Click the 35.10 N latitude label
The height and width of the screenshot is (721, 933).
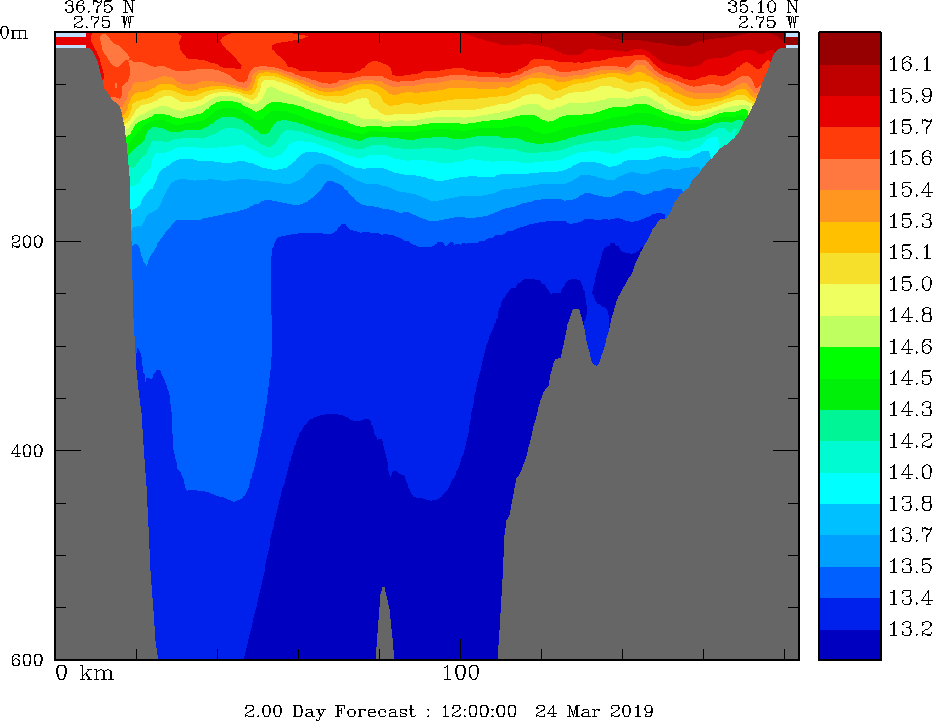tap(762, 7)
